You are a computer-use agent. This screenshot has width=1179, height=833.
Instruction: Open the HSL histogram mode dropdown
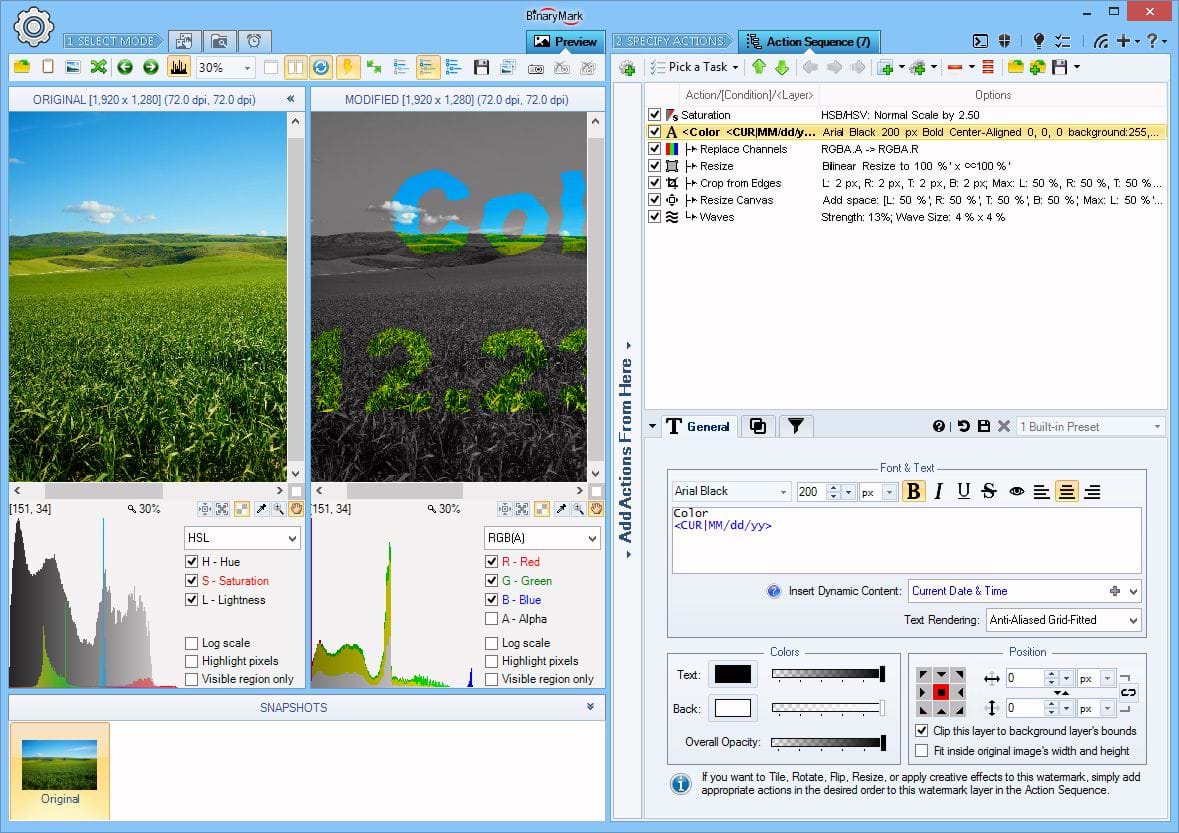pyautogui.click(x=242, y=538)
